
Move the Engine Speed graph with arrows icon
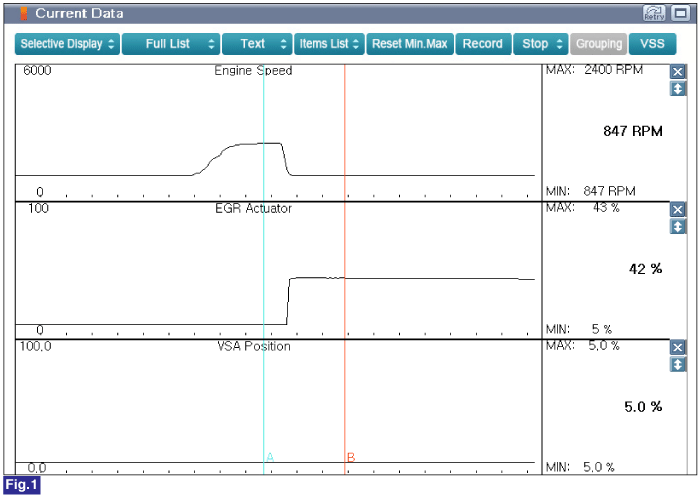coord(677,89)
